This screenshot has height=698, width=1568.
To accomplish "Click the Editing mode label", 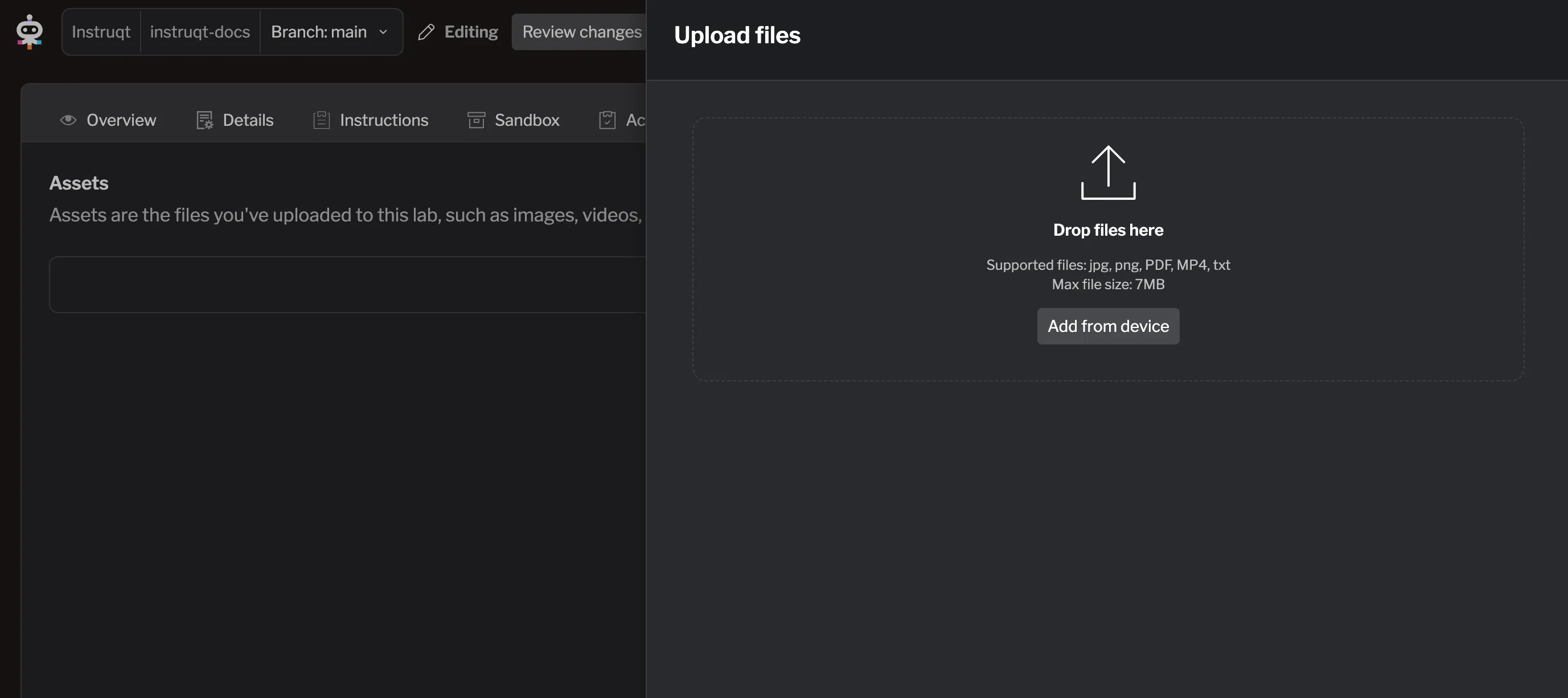I will [x=470, y=31].
